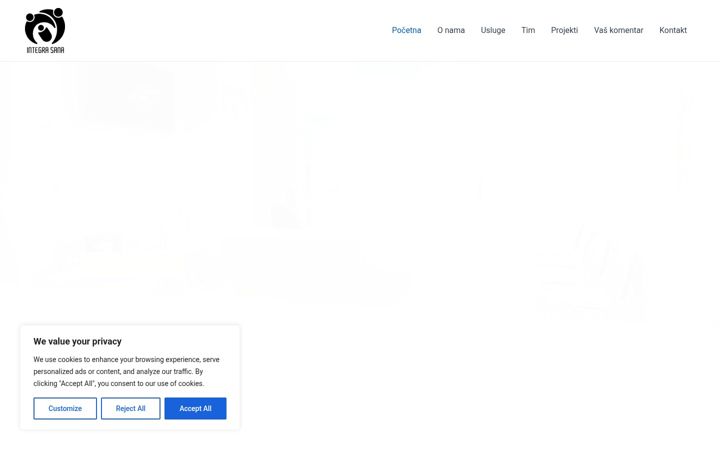
Task: Reject all cookies
Action: [130, 408]
